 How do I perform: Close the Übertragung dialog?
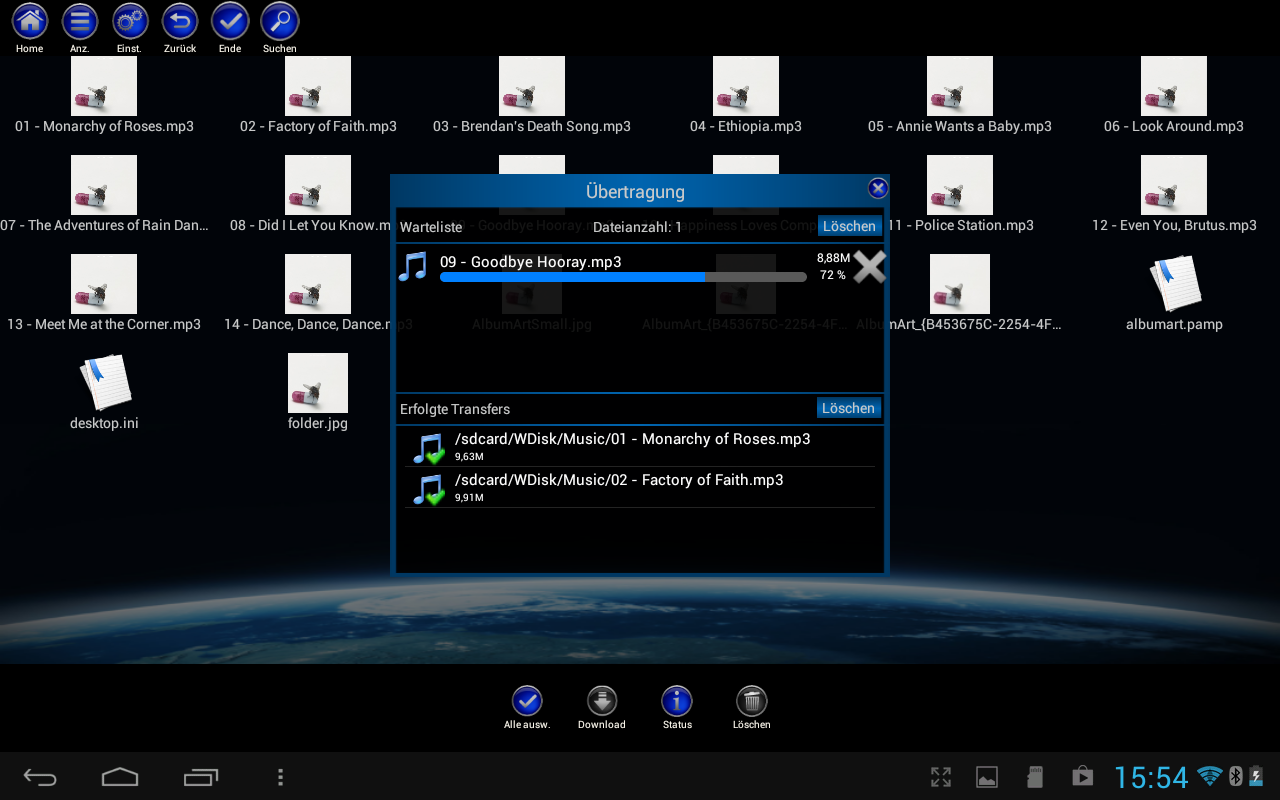click(877, 188)
